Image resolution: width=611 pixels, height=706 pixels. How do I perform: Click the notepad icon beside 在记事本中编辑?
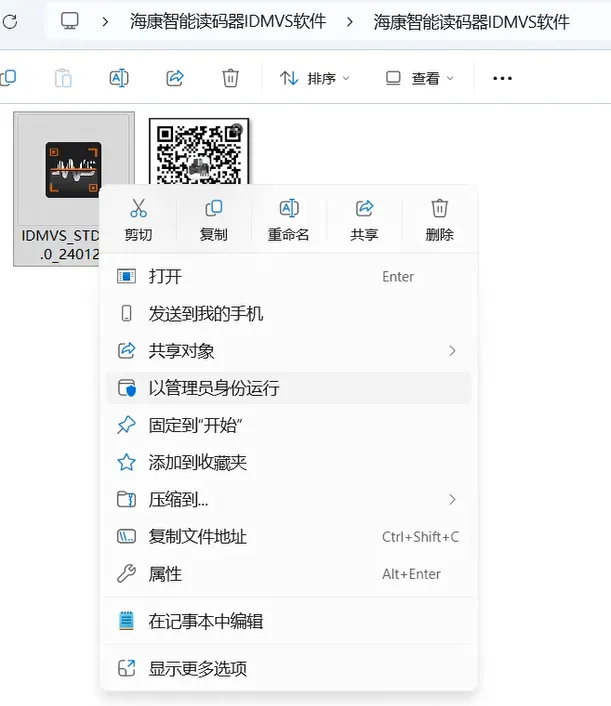coord(127,621)
